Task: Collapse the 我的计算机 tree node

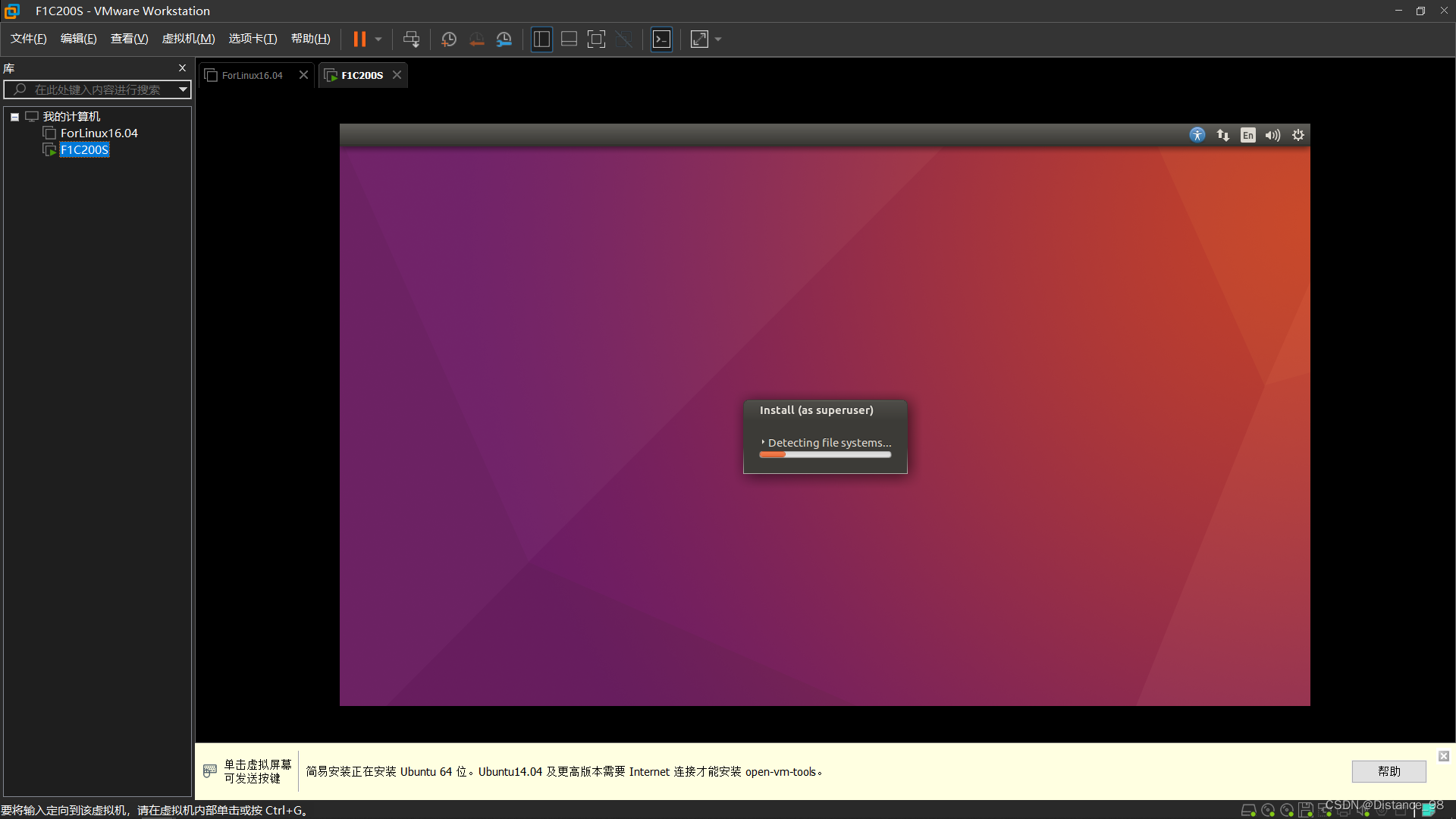Action: [14, 117]
